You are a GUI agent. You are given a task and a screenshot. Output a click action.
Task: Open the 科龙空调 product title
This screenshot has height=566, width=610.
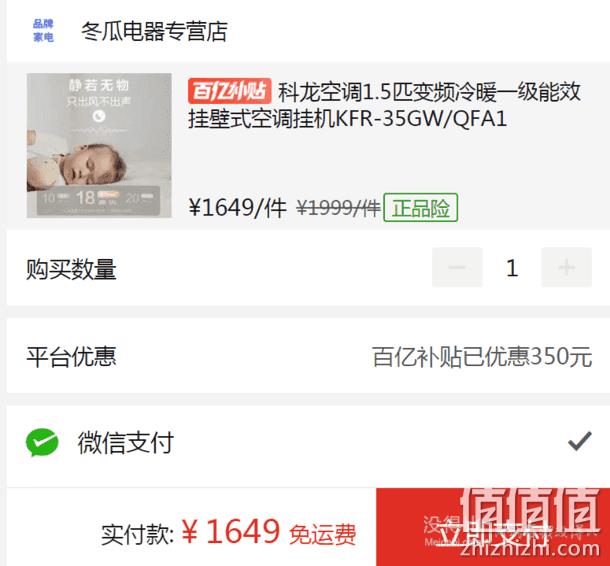tap(384, 105)
